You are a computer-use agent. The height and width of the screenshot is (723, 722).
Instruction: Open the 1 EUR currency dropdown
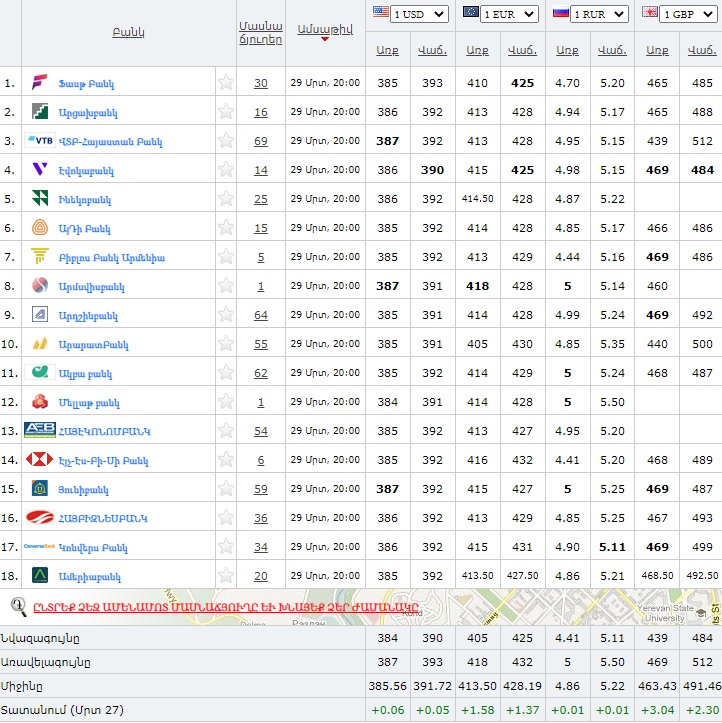click(509, 14)
